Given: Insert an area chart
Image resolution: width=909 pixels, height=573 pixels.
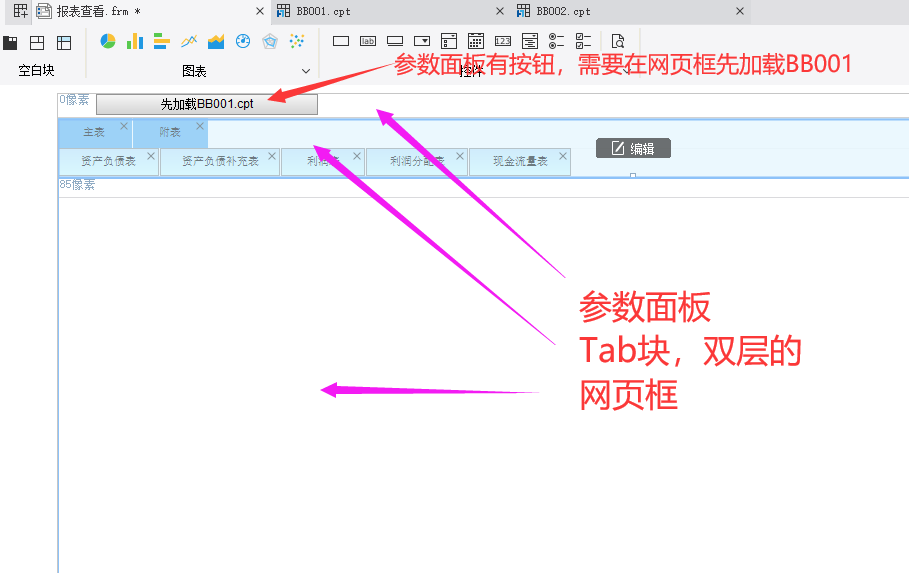Looking at the screenshot, I should pyautogui.click(x=216, y=41).
